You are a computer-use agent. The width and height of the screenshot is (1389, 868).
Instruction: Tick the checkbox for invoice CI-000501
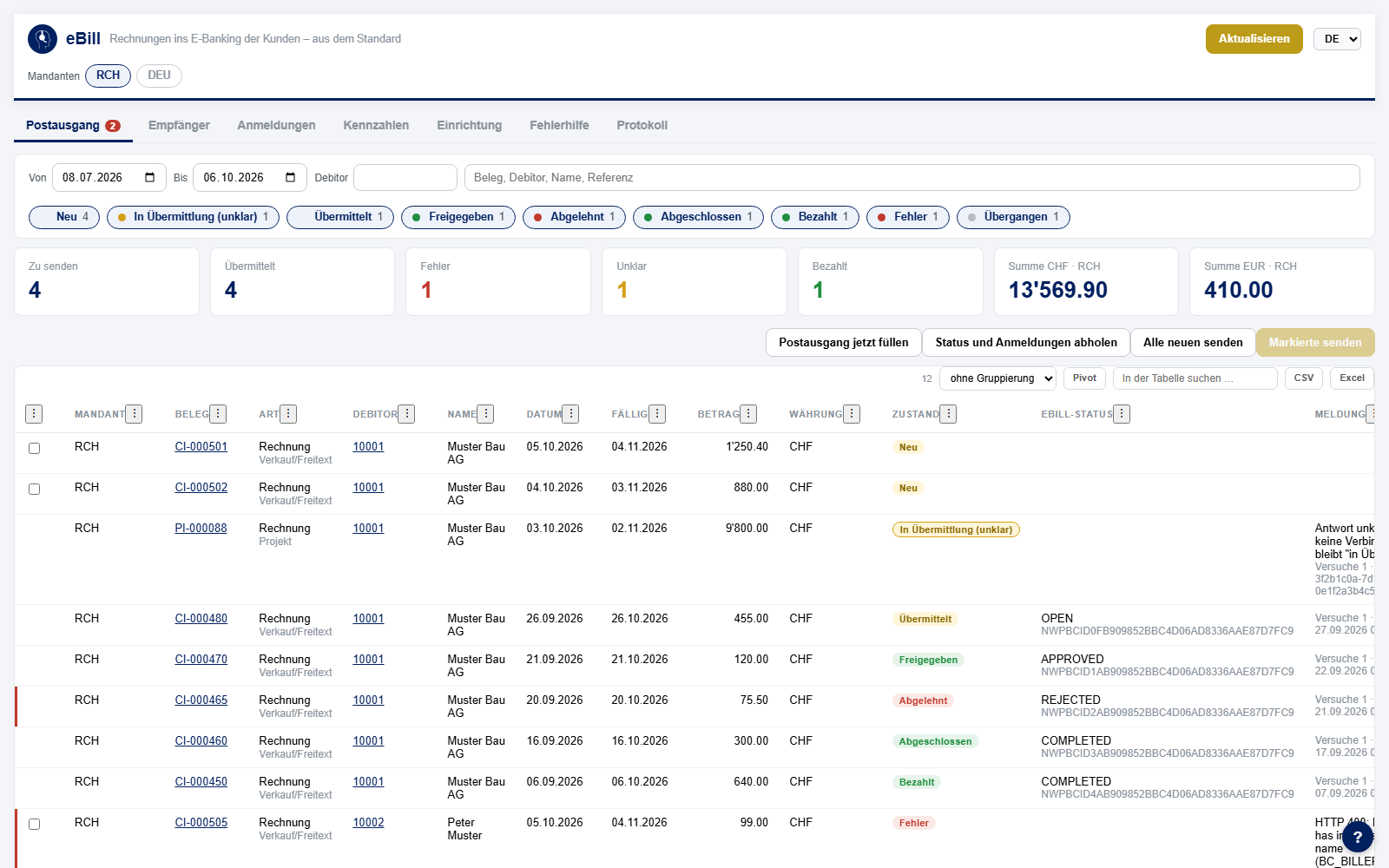[x=34, y=448]
